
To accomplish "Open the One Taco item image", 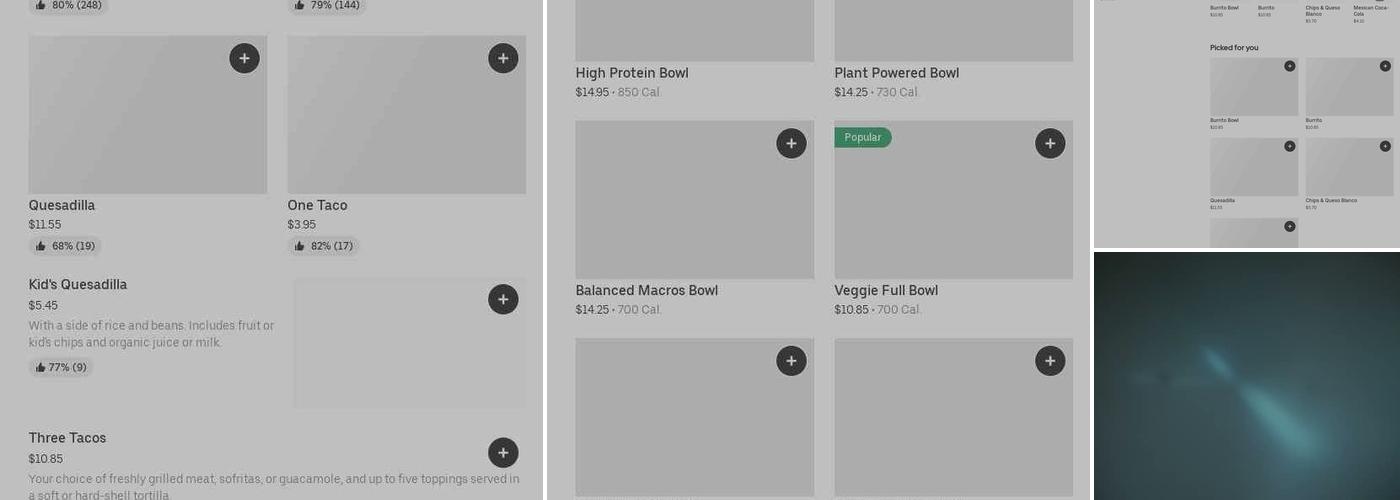I will [406, 115].
